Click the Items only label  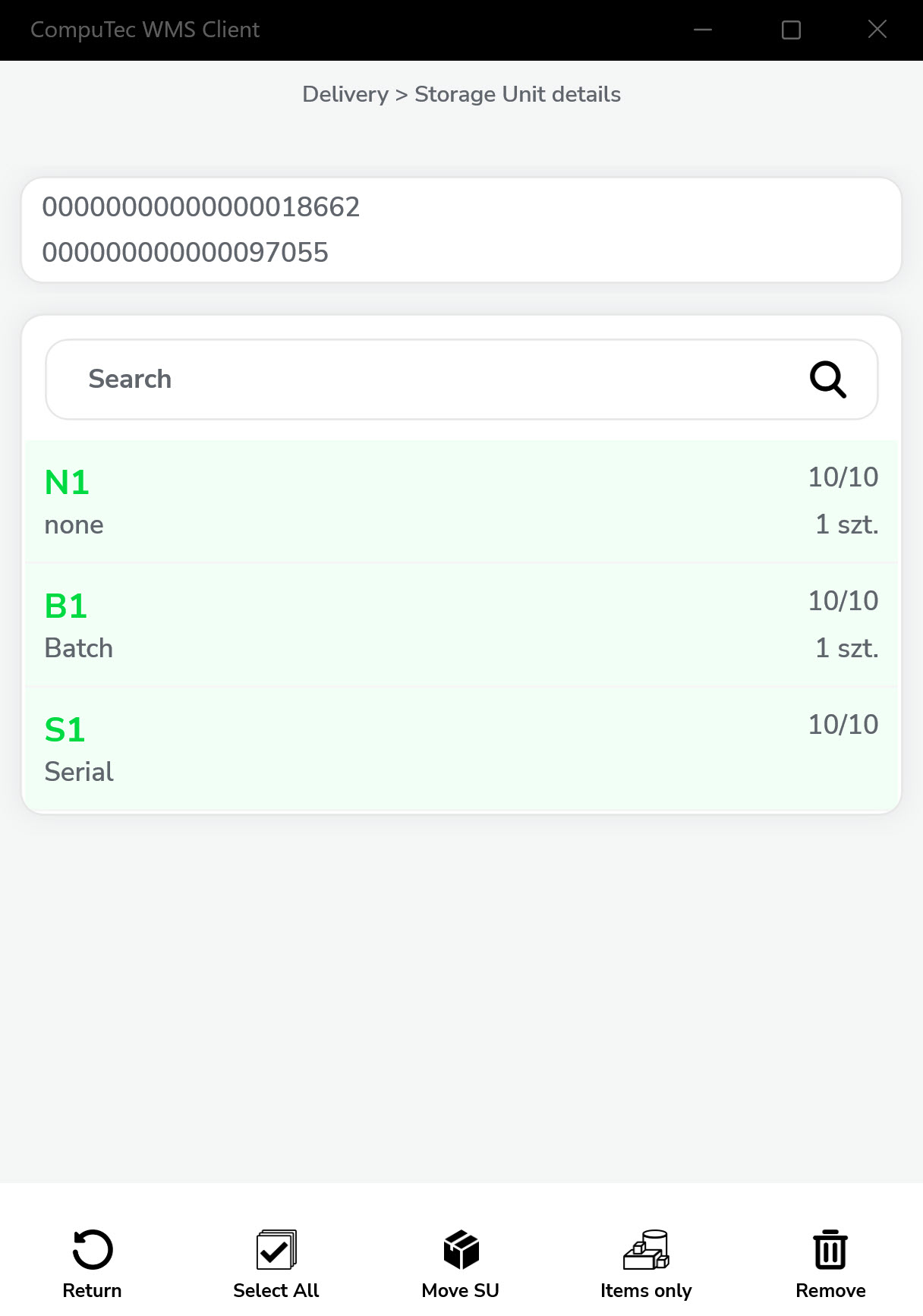[x=646, y=1290]
